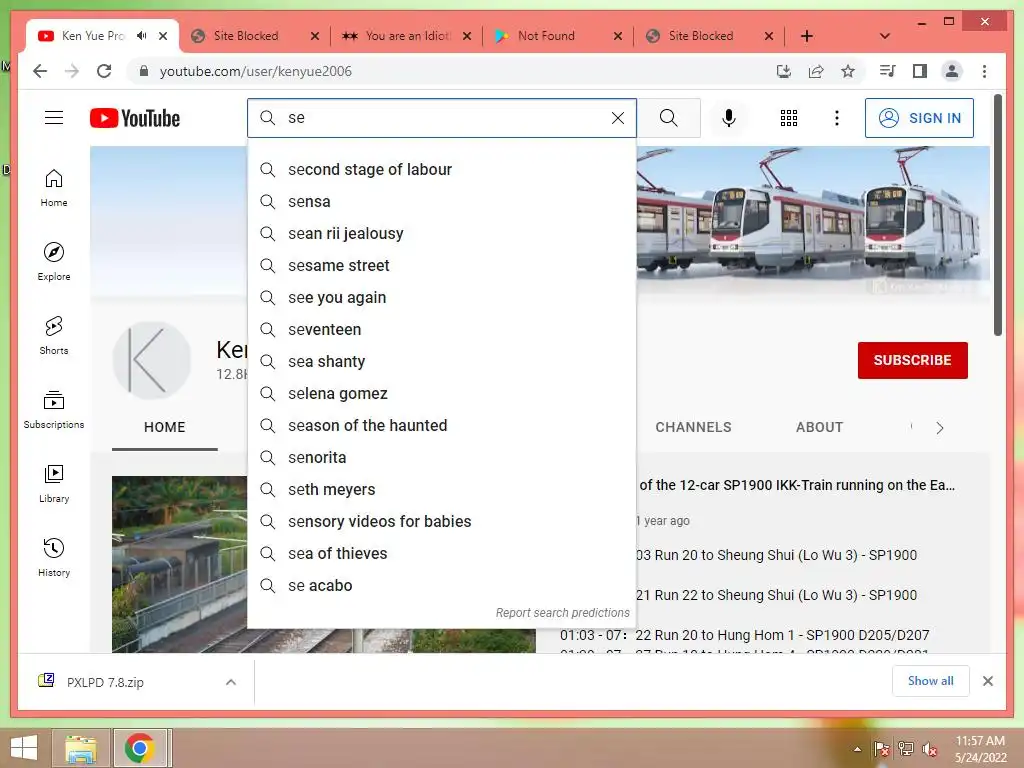This screenshot has height=768, width=1024.
Task: Go to YouTube logo home link
Action: (x=135, y=118)
